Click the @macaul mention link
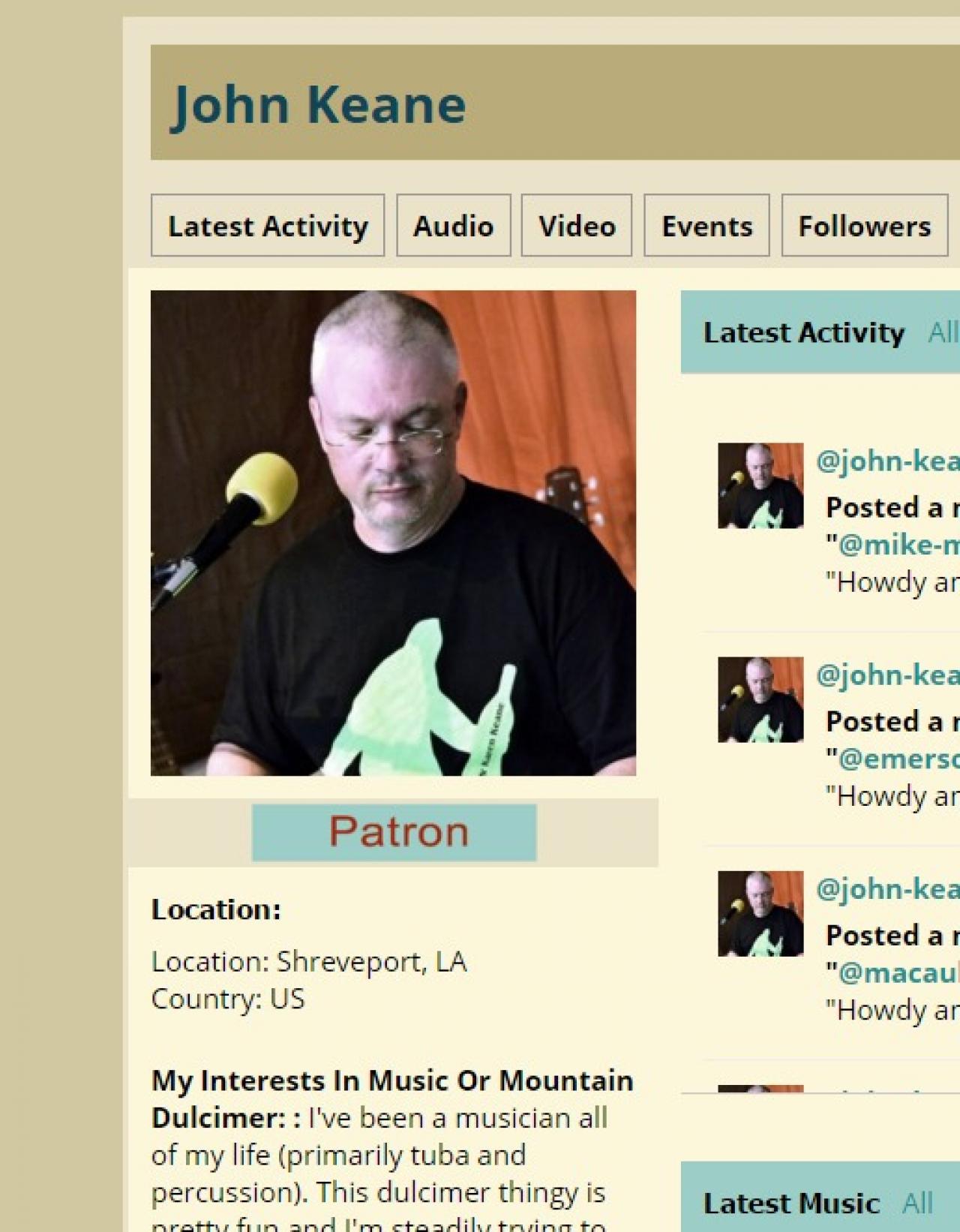The image size is (960, 1232). click(x=898, y=973)
